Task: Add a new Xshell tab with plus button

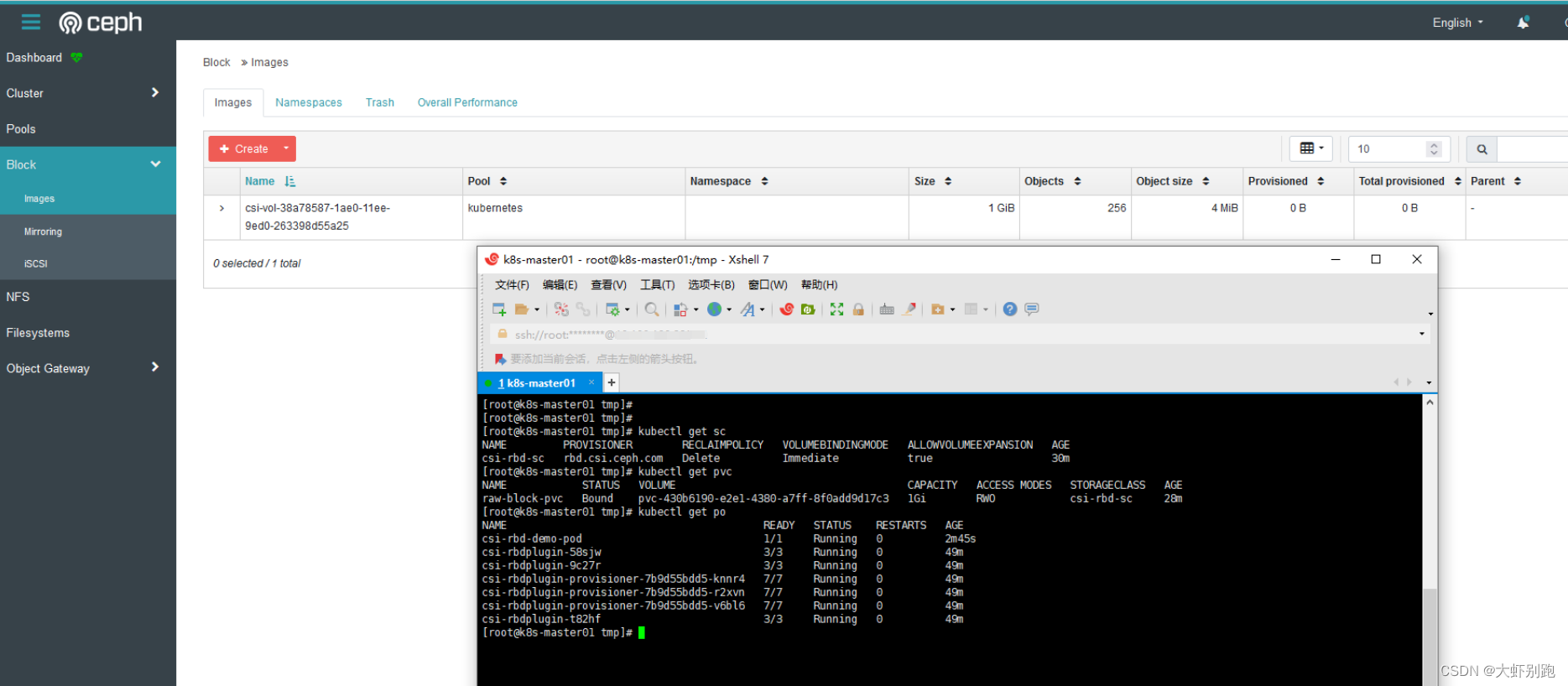Action: coord(612,382)
